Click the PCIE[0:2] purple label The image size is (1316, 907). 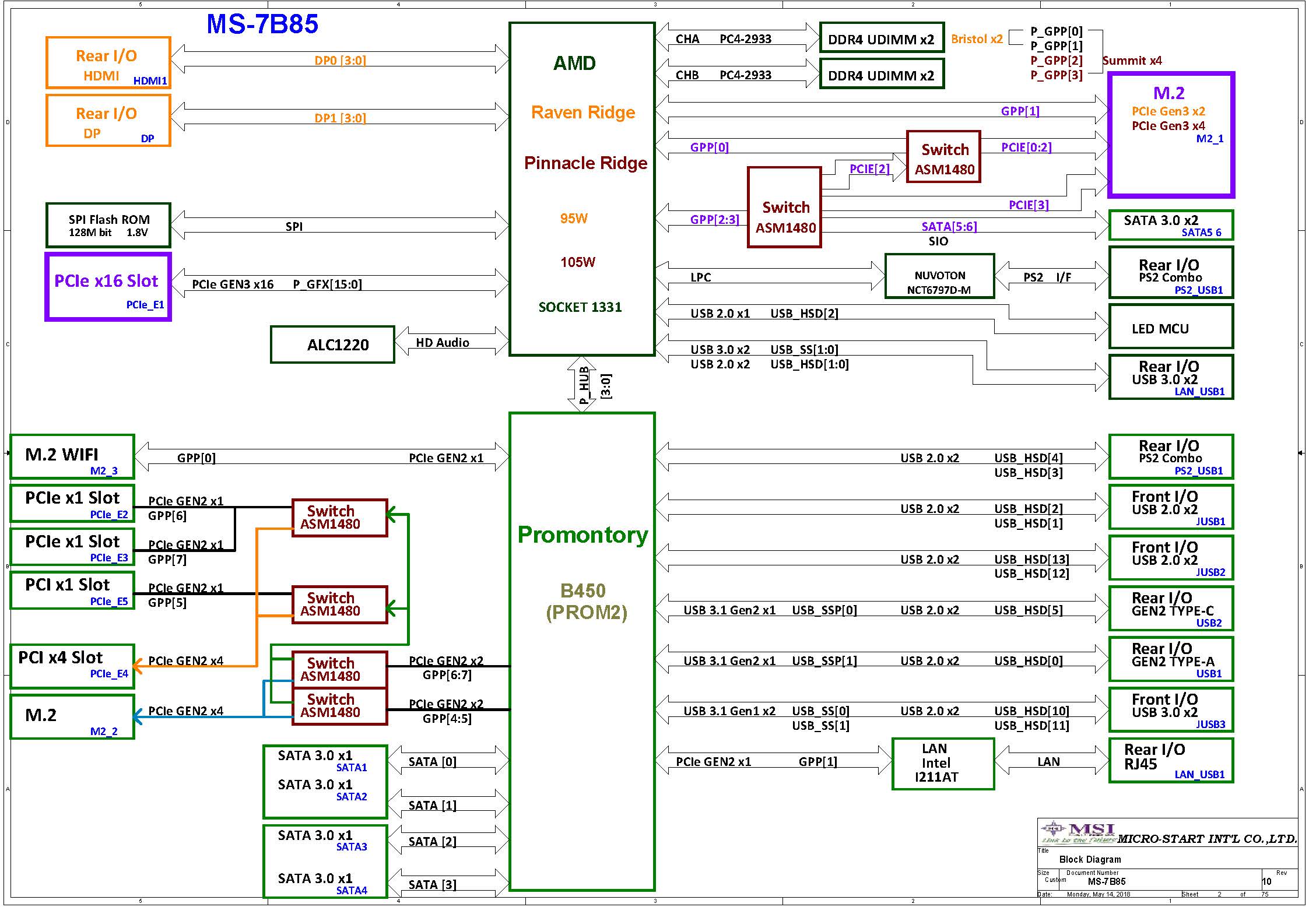click(x=1026, y=147)
